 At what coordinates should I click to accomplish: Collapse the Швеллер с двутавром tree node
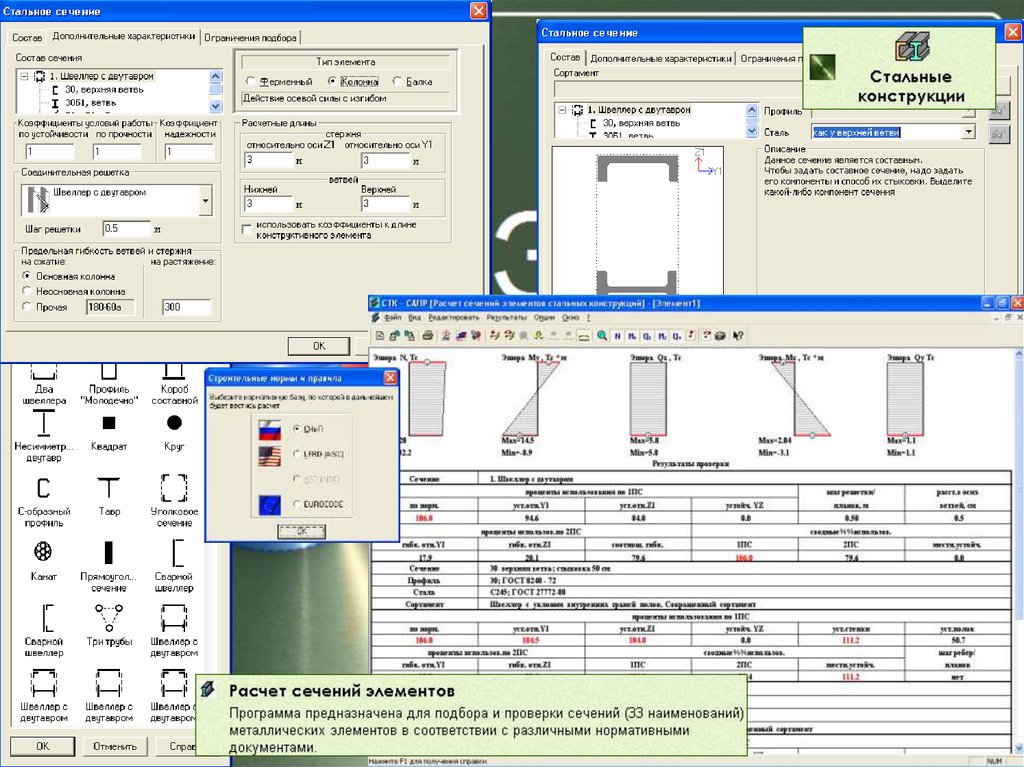(x=26, y=76)
